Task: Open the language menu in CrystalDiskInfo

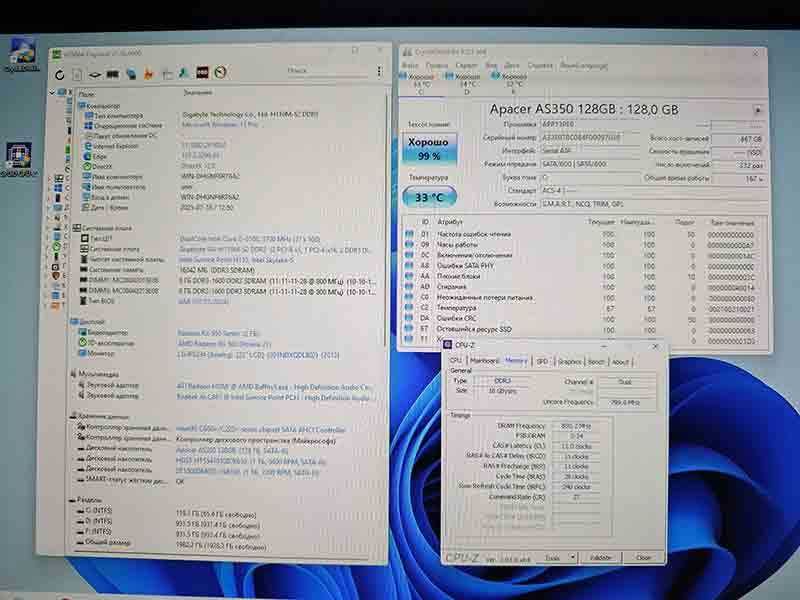Action: 584,65
